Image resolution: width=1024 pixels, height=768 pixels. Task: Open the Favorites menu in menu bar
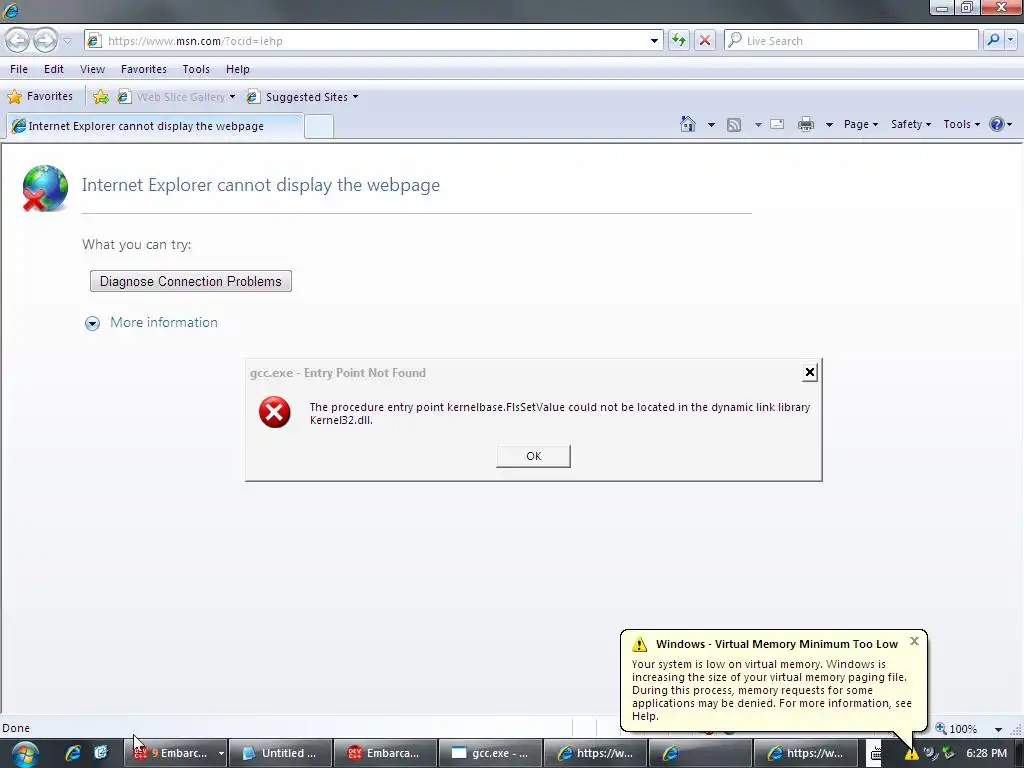[144, 69]
